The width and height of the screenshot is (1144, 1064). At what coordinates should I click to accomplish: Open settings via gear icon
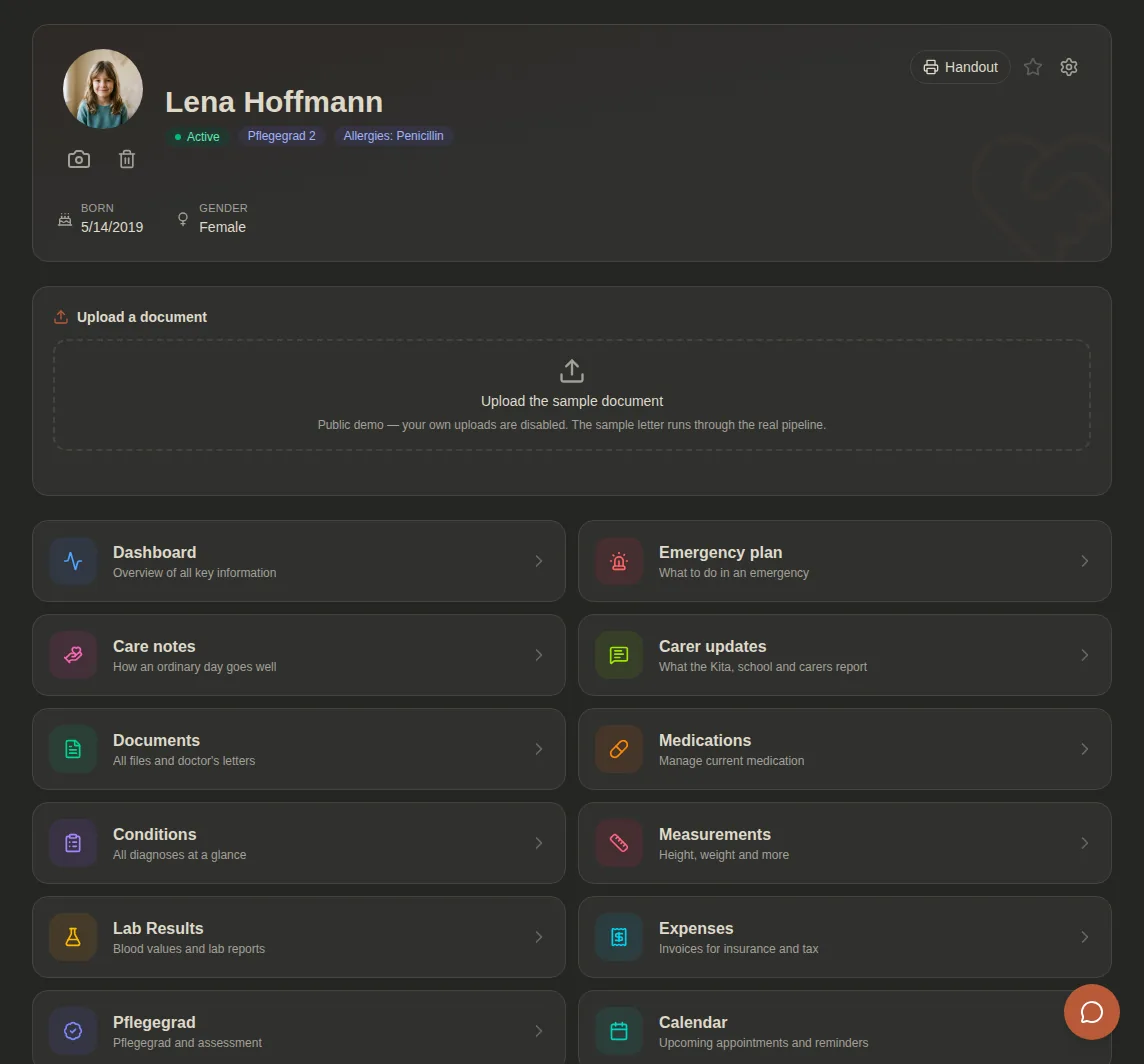point(1069,67)
